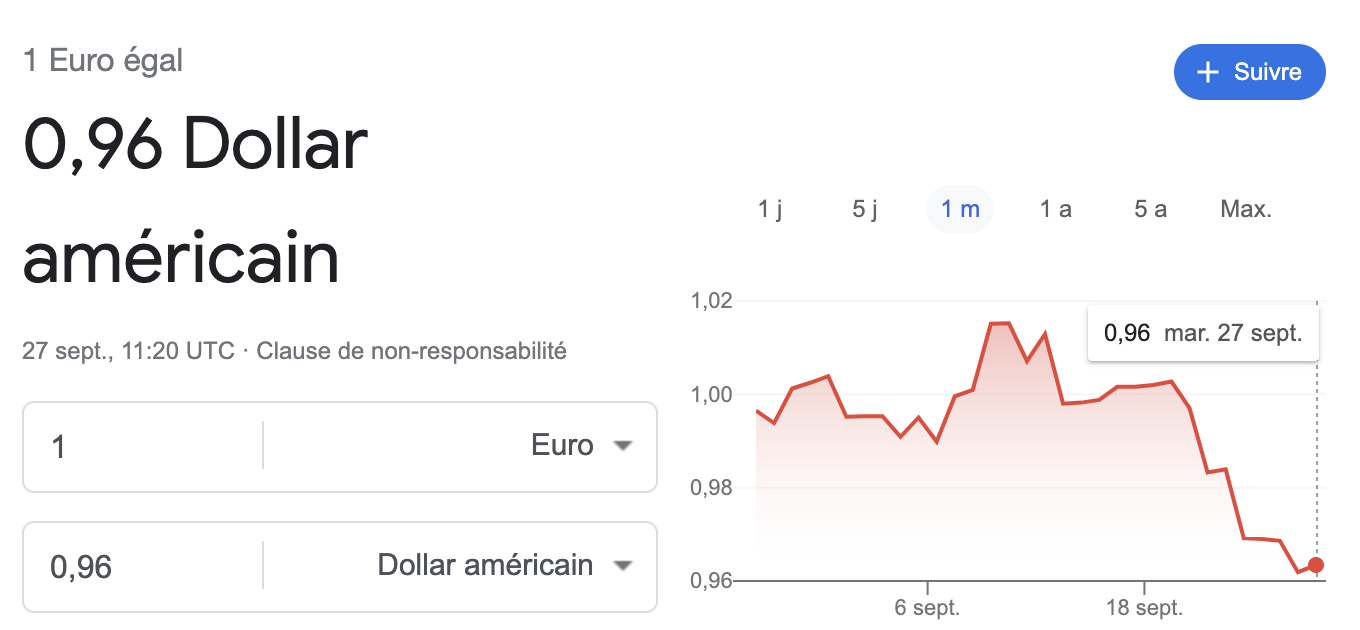Image resolution: width=1360 pixels, height=630 pixels.
Task: Click the 0,96 Dollar américain heading
Action: point(195,200)
